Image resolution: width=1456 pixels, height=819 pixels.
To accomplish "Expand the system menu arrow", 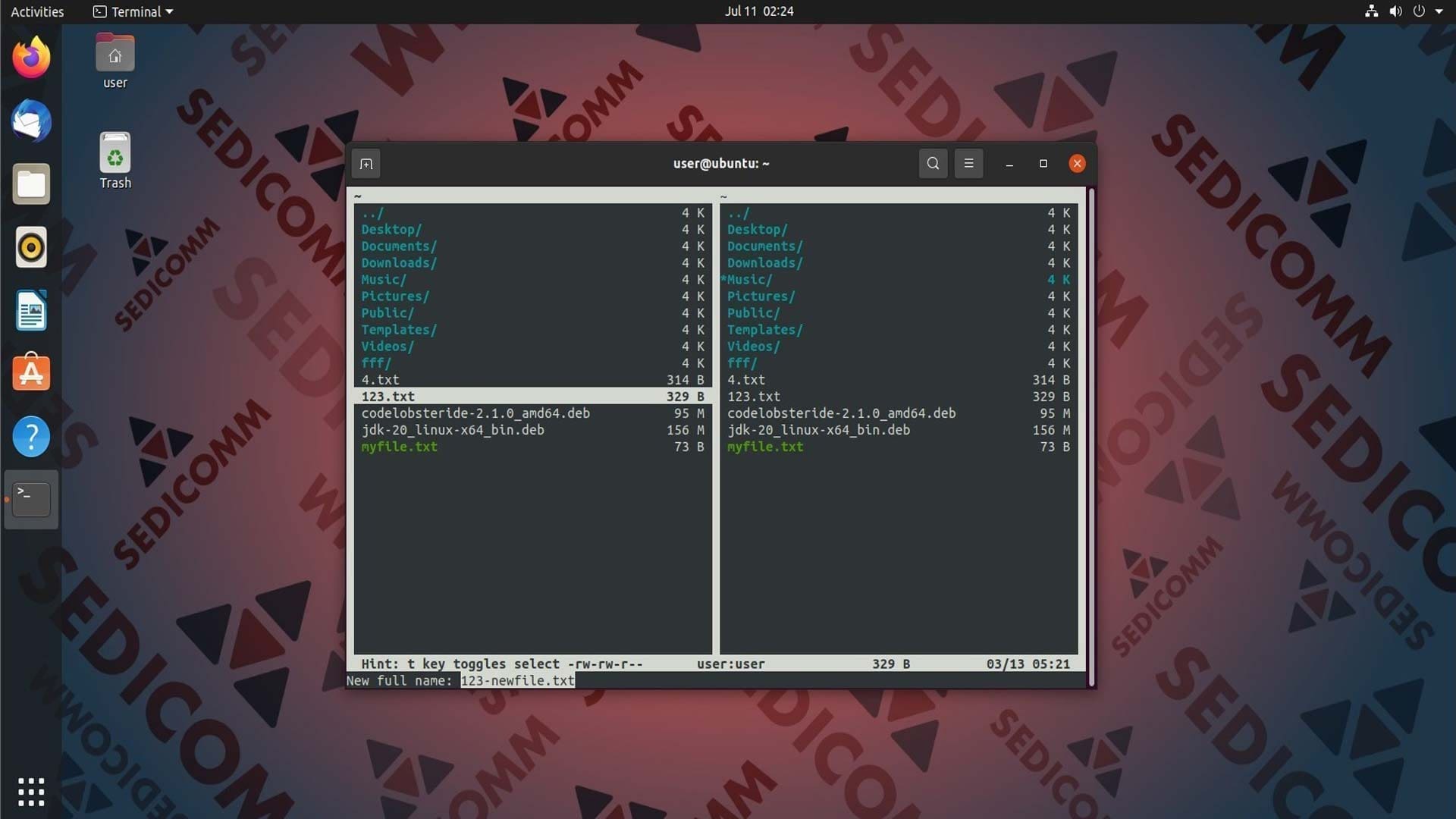I will [x=1439, y=11].
